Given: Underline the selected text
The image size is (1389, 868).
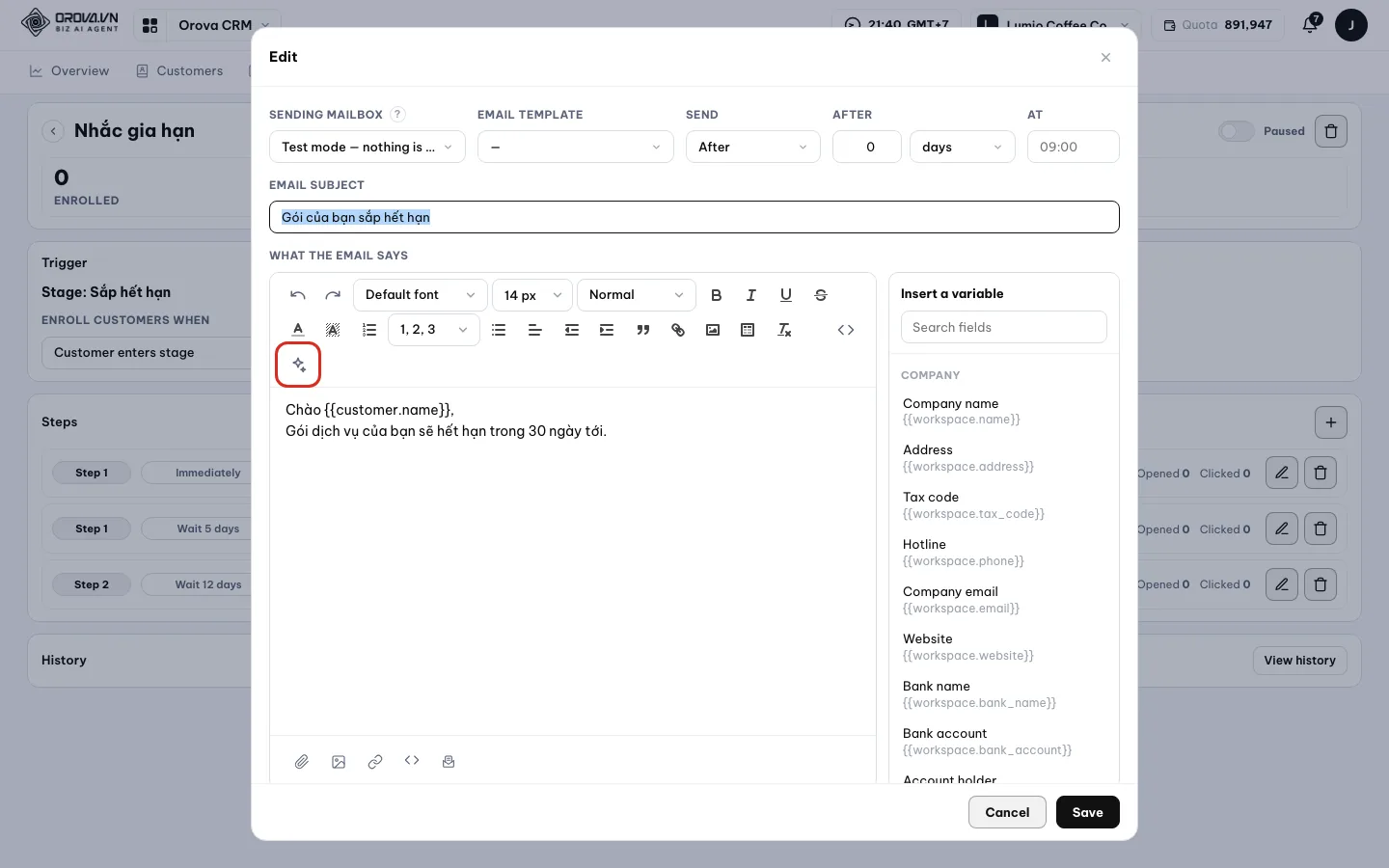Looking at the screenshot, I should pyautogui.click(x=786, y=295).
